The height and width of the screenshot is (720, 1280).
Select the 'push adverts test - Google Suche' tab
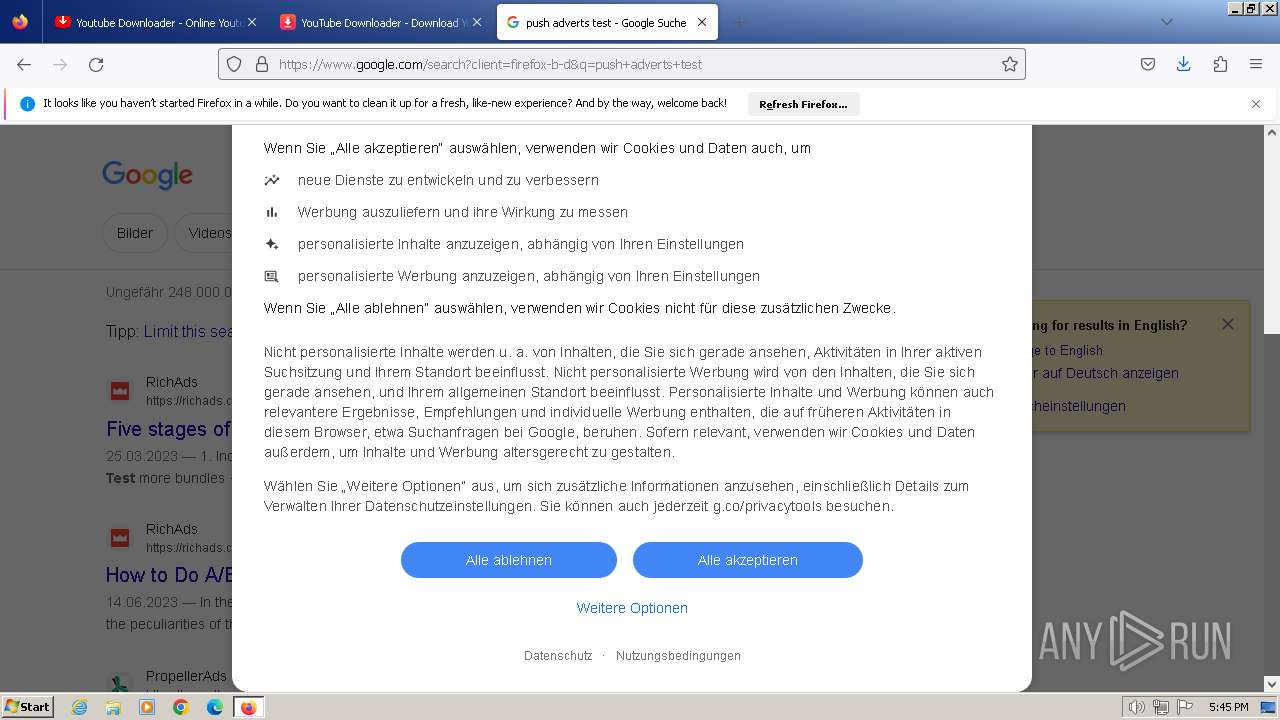(606, 22)
